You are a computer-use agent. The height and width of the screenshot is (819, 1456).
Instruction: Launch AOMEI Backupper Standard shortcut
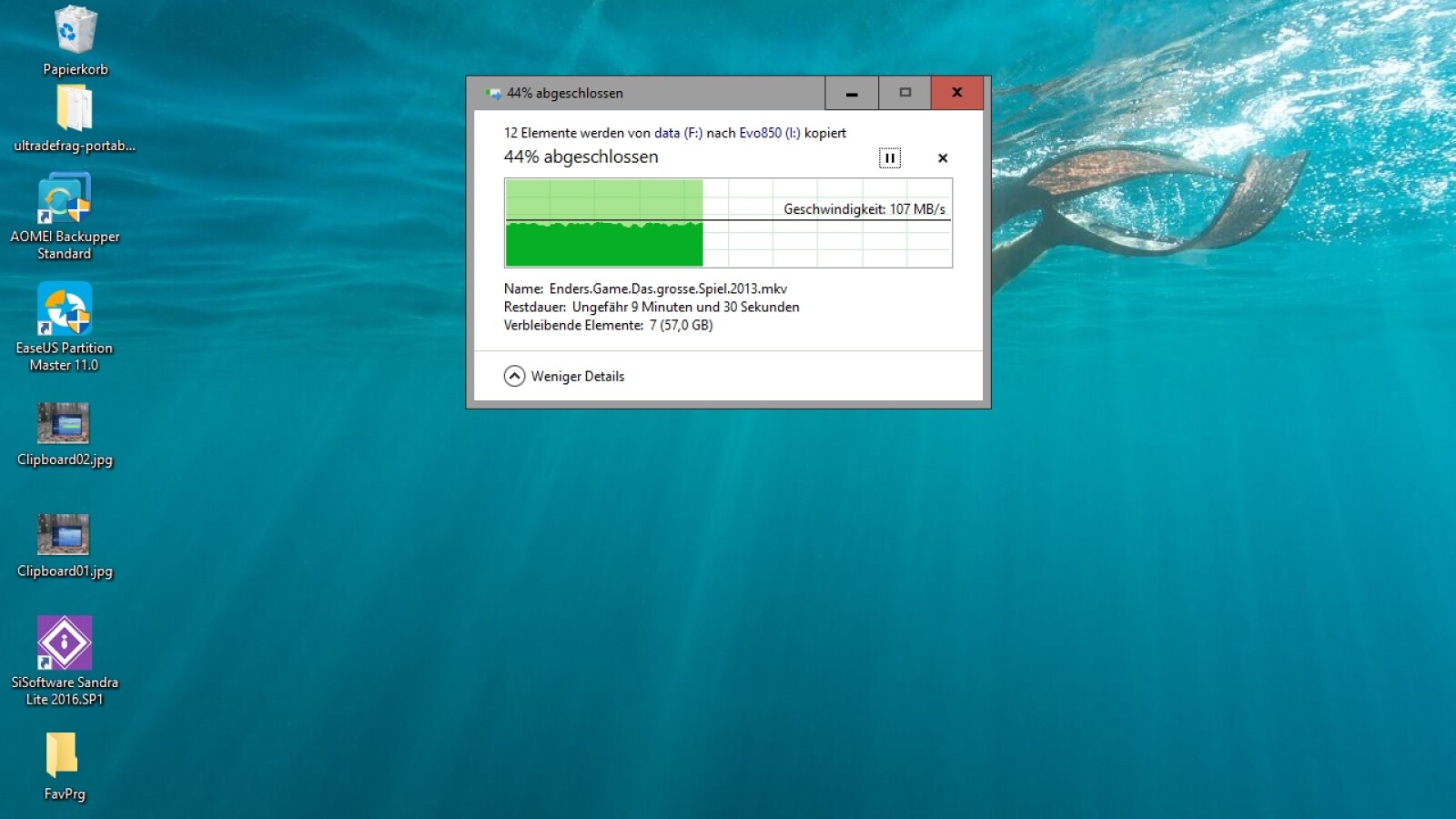click(x=64, y=198)
